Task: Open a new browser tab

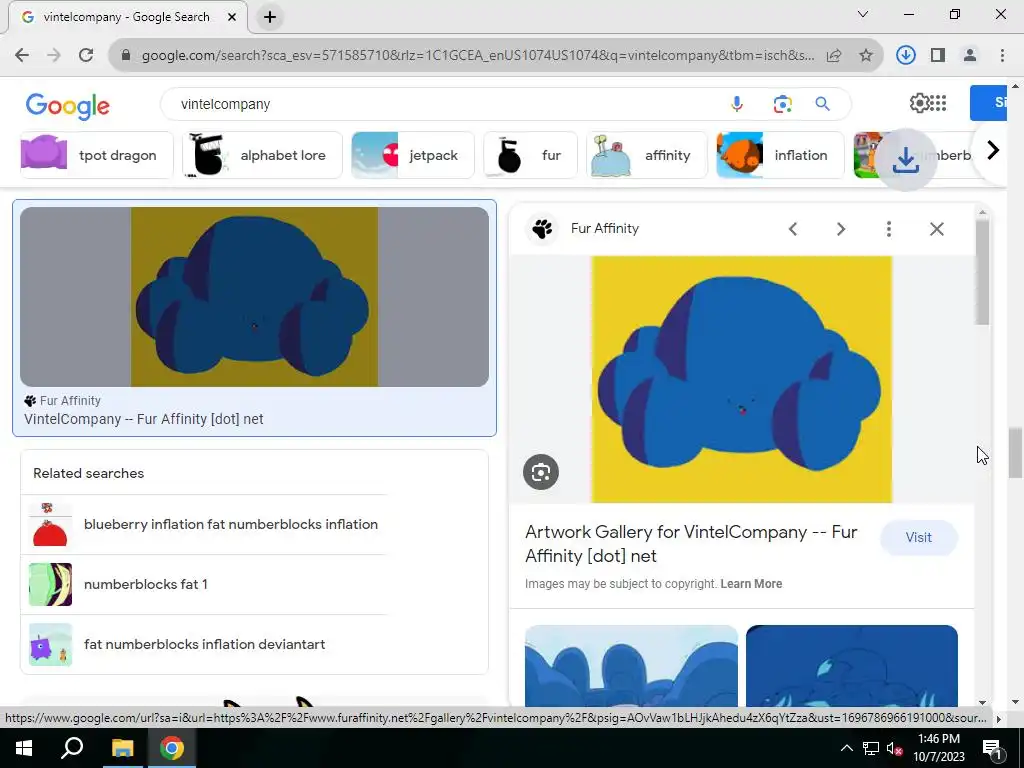Action: point(270,18)
